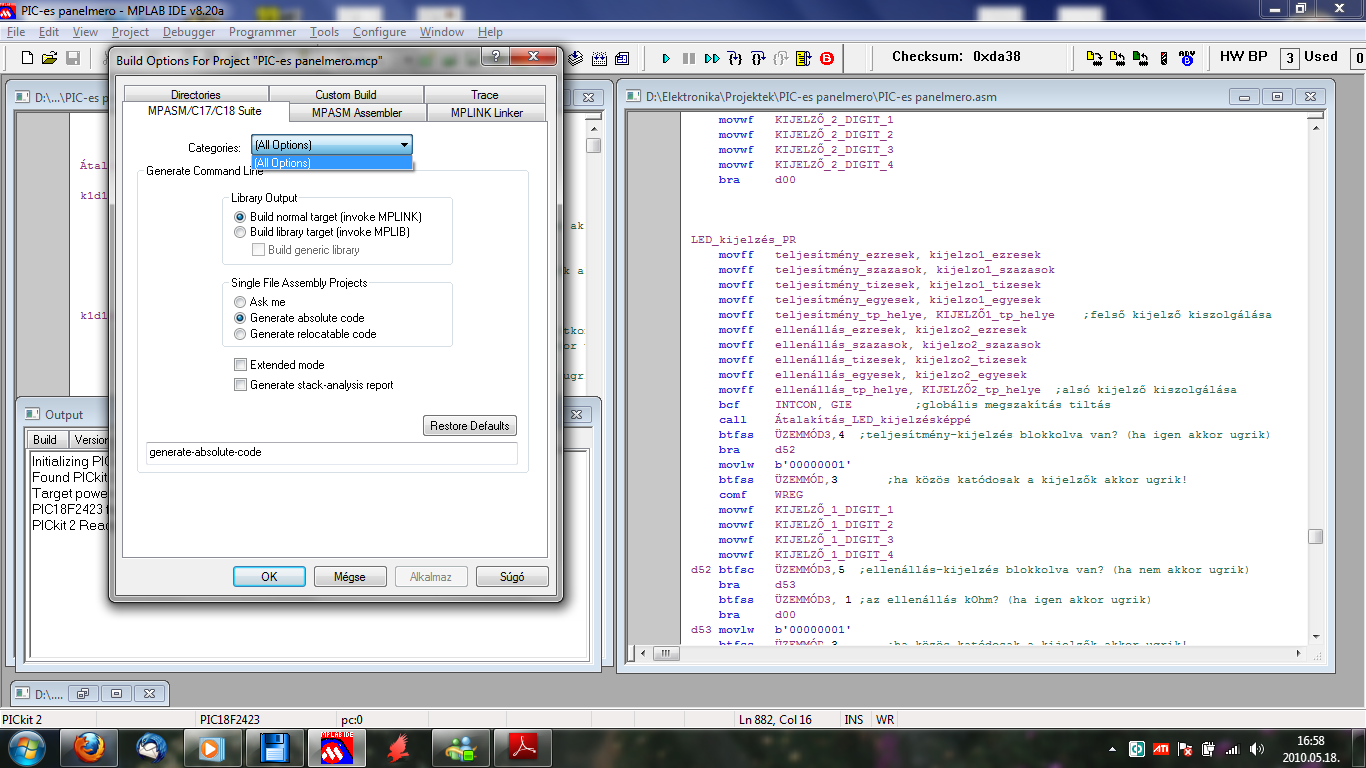Switch to the MPLINK Linker tab
This screenshot has width=1366, height=768.
coord(487,113)
